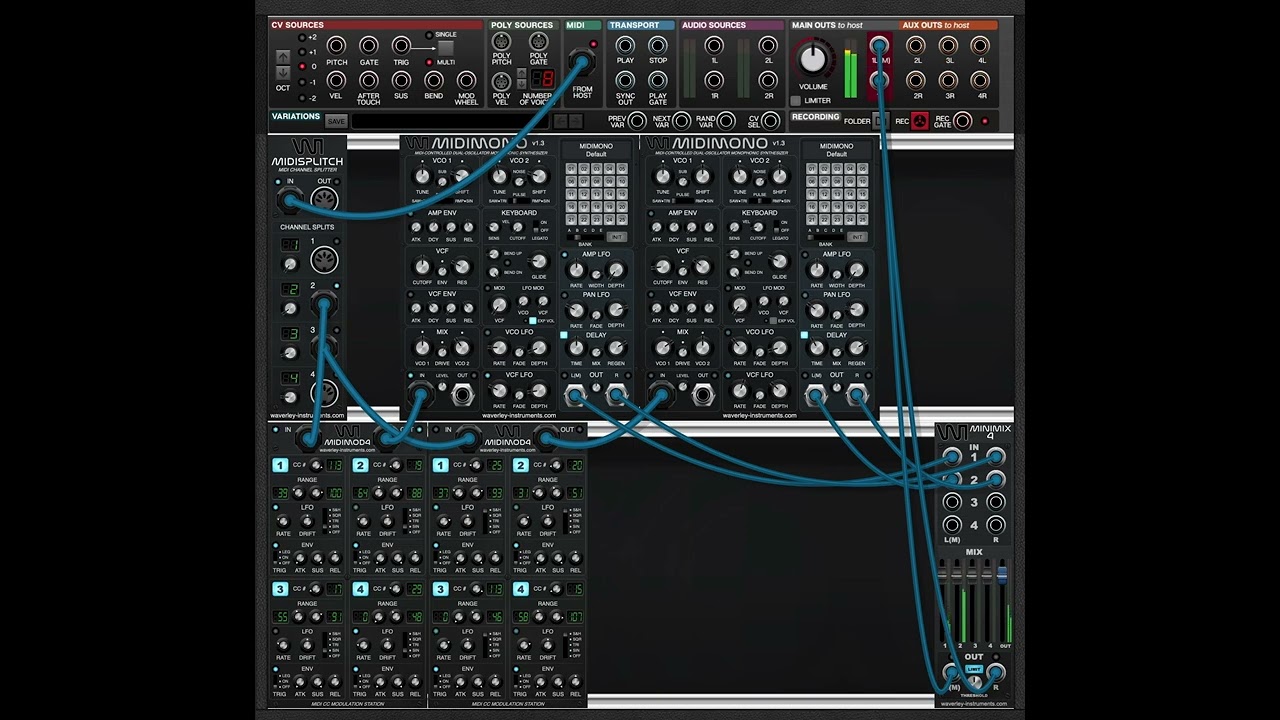The image size is (1280, 720).
Task: Click left MIDIMONO VCF CUTOFF knob
Action: [x=422, y=267]
